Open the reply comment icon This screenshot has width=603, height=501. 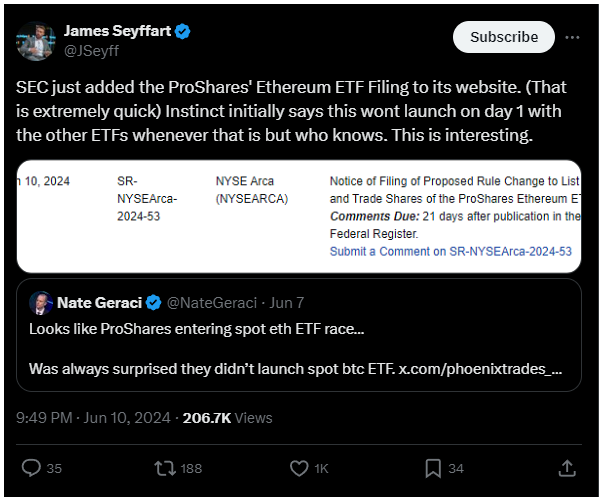[31, 468]
